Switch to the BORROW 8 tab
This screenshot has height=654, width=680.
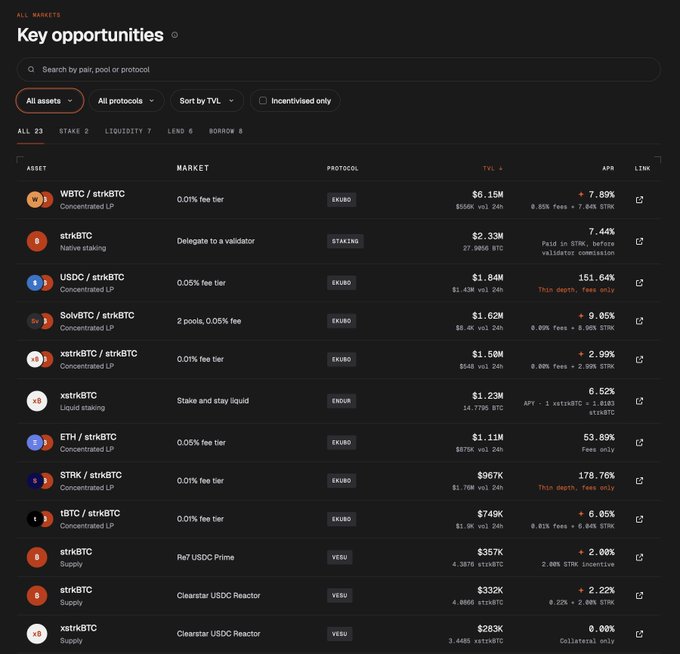click(226, 131)
